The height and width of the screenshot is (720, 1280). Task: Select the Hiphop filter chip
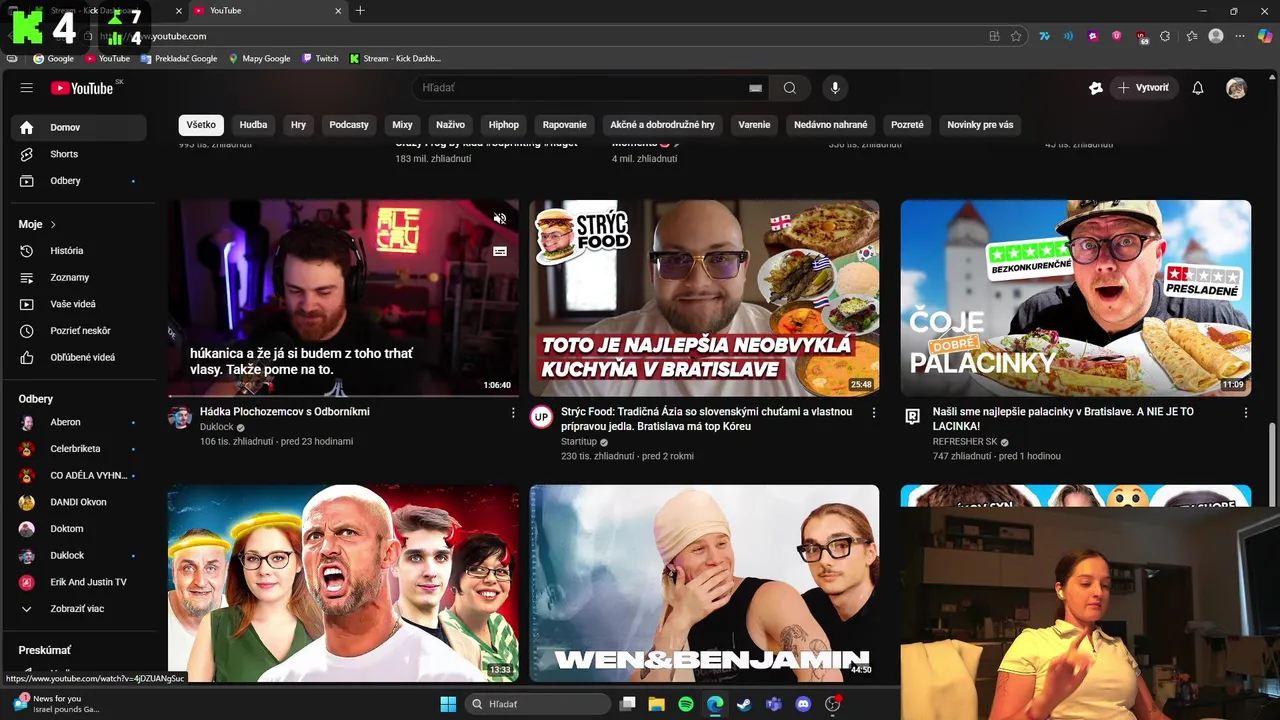click(x=504, y=125)
